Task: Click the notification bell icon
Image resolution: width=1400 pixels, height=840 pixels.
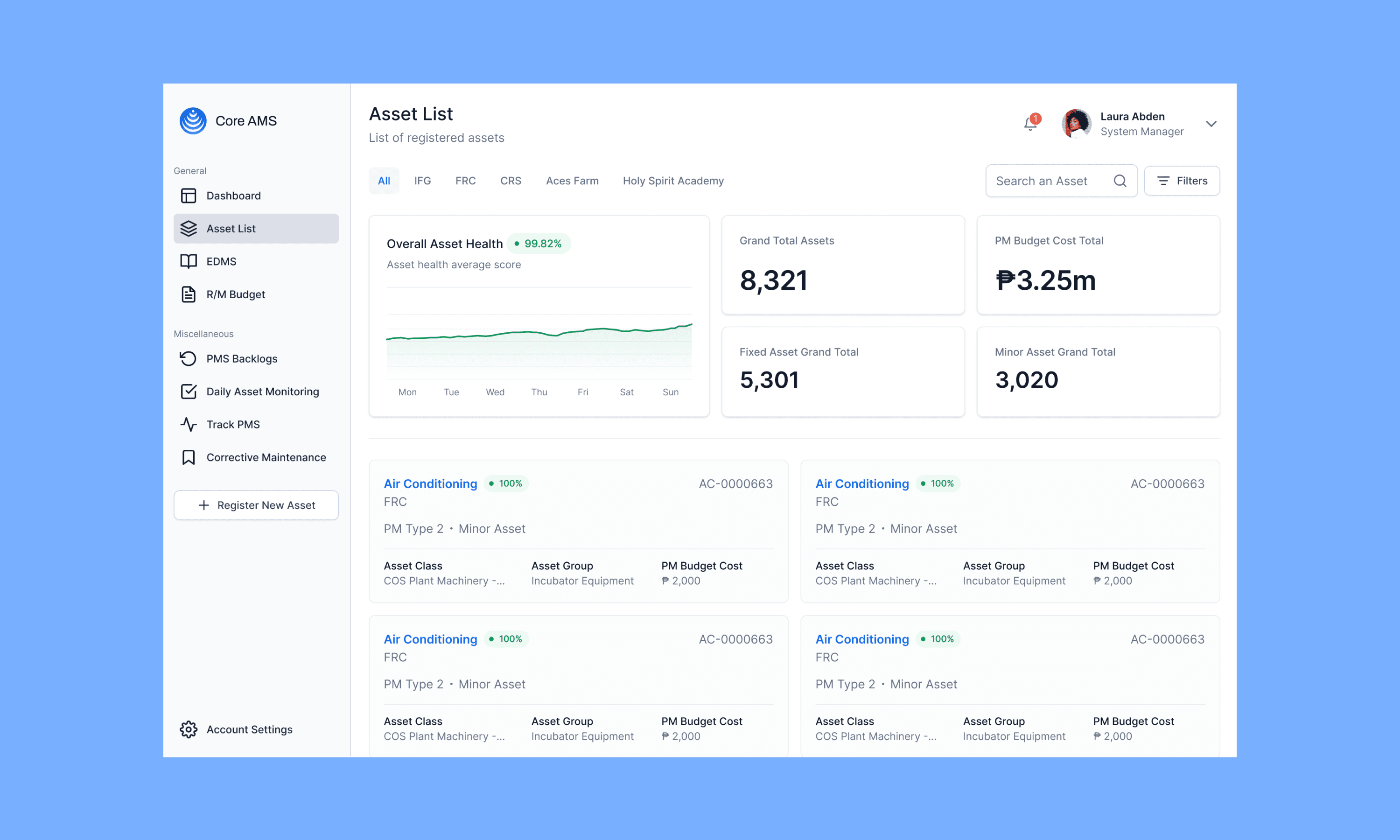Action: coord(1030,124)
